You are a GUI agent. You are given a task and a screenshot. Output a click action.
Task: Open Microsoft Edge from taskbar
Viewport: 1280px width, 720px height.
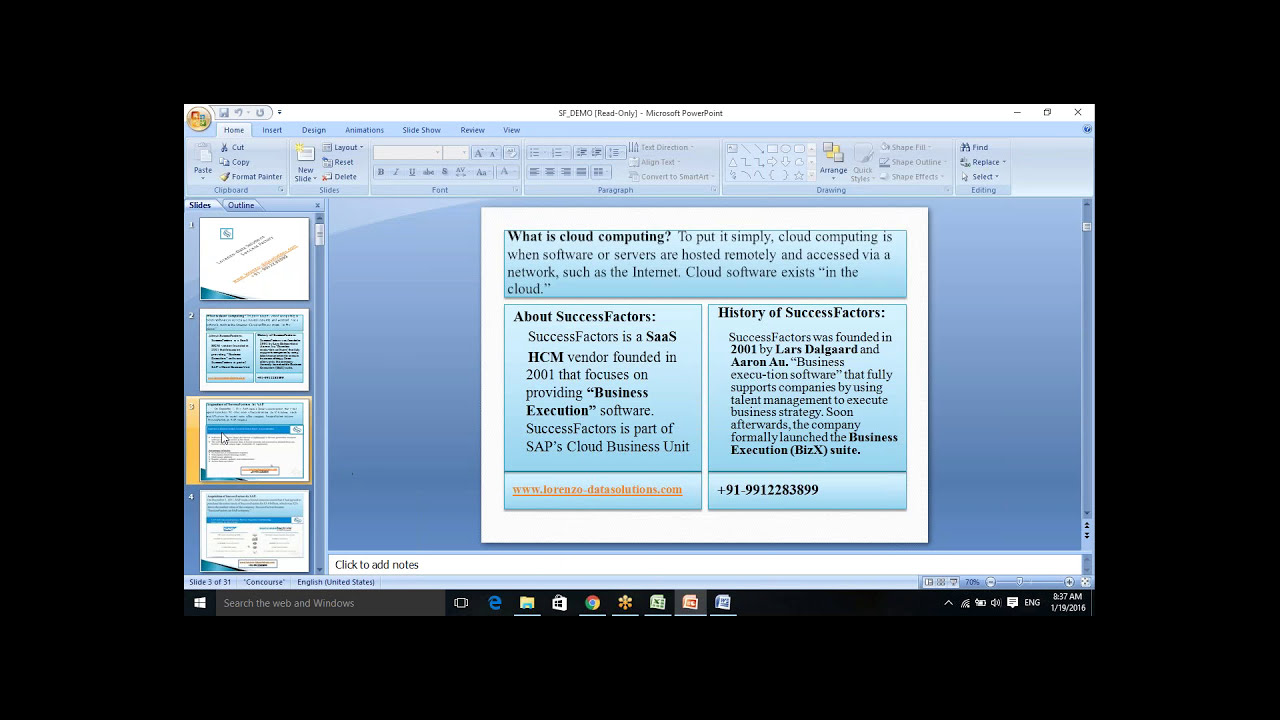[495, 603]
